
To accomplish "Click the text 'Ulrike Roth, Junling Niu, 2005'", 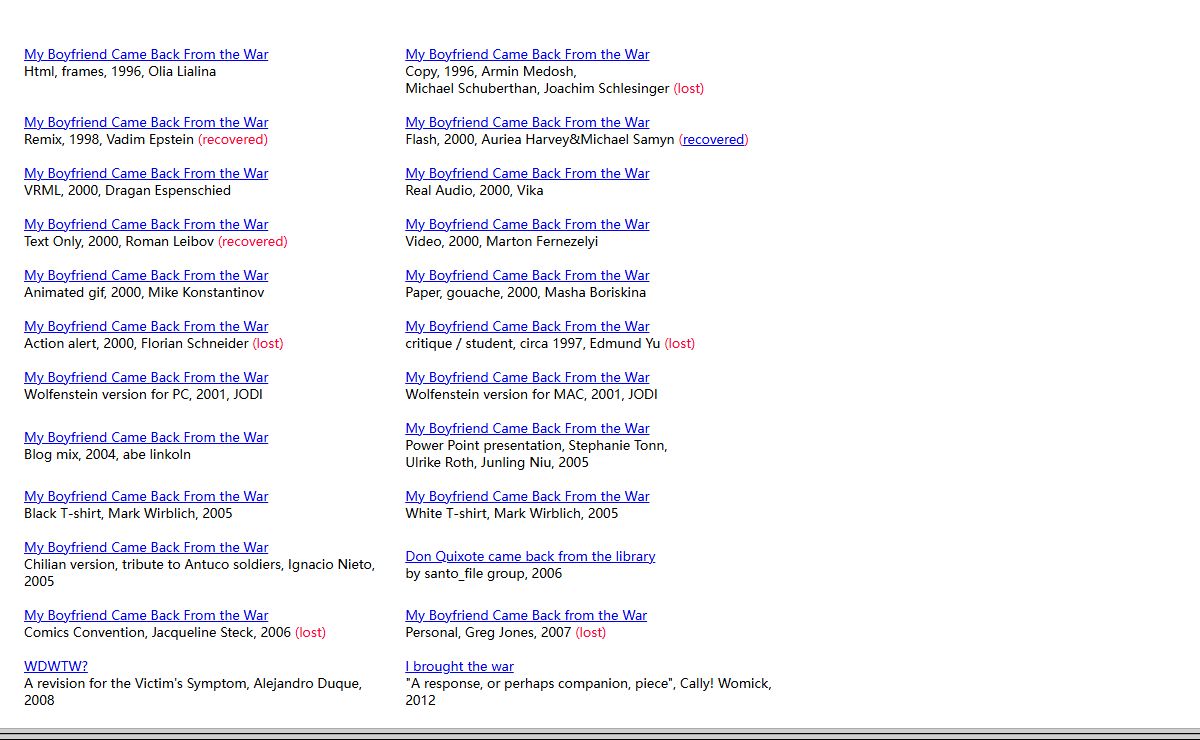I will click(497, 462).
